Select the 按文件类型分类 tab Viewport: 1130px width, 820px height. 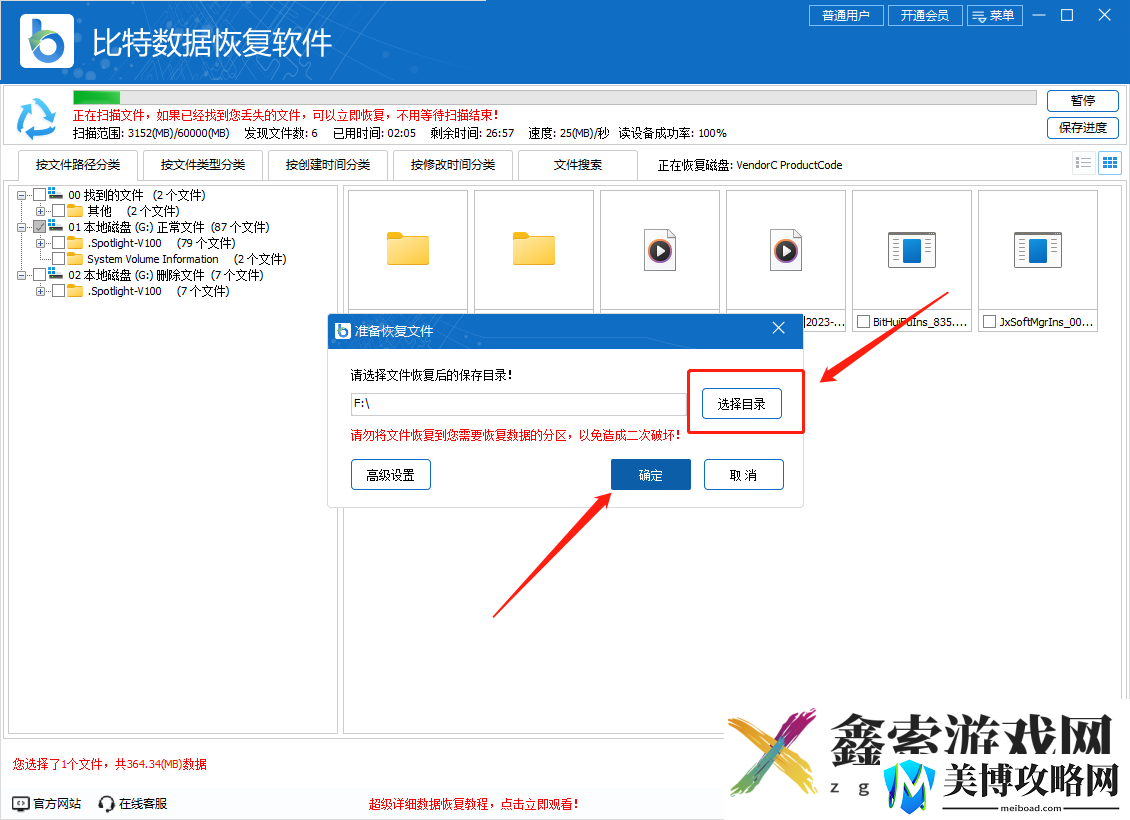pyautogui.click(x=203, y=165)
